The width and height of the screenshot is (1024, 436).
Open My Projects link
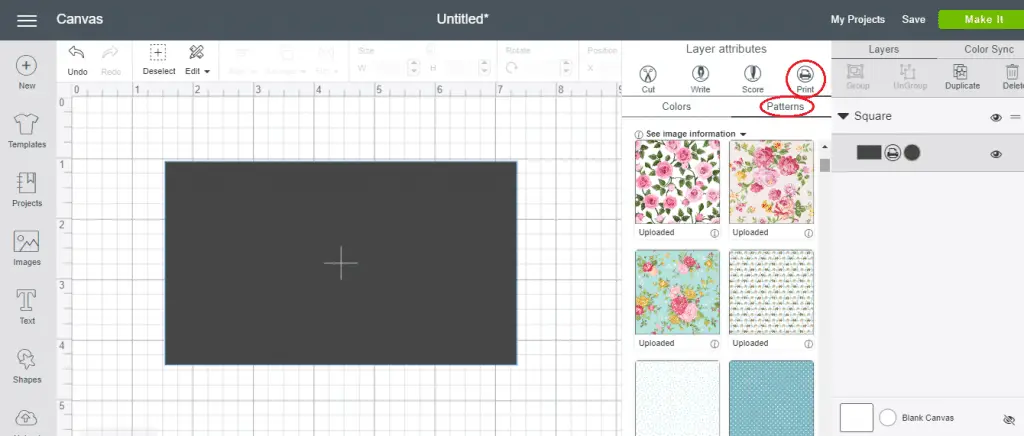click(x=857, y=20)
